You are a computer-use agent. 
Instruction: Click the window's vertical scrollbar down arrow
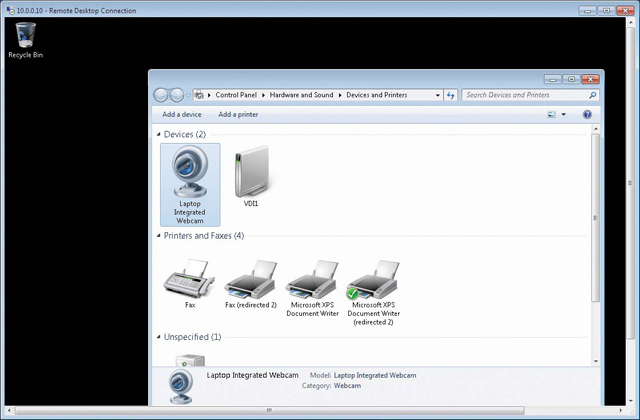pyautogui.click(x=596, y=361)
